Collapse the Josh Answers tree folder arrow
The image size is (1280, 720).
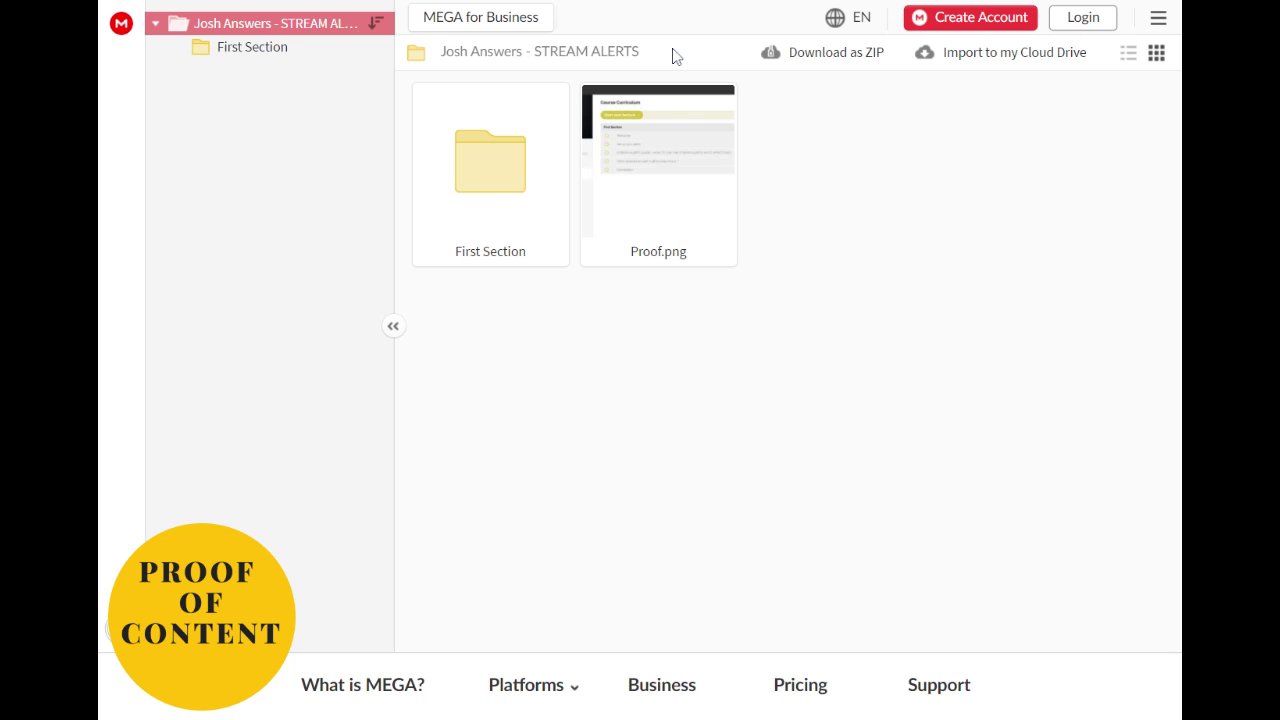pos(155,23)
